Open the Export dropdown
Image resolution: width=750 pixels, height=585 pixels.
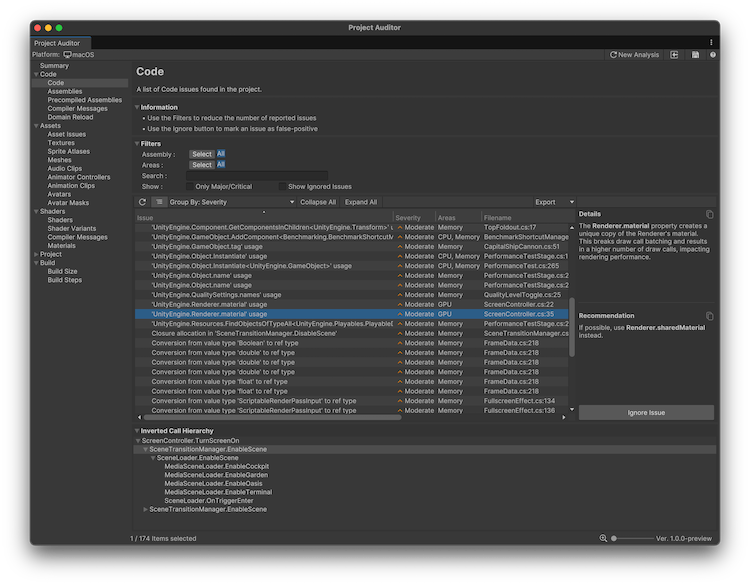pos(554,202)
